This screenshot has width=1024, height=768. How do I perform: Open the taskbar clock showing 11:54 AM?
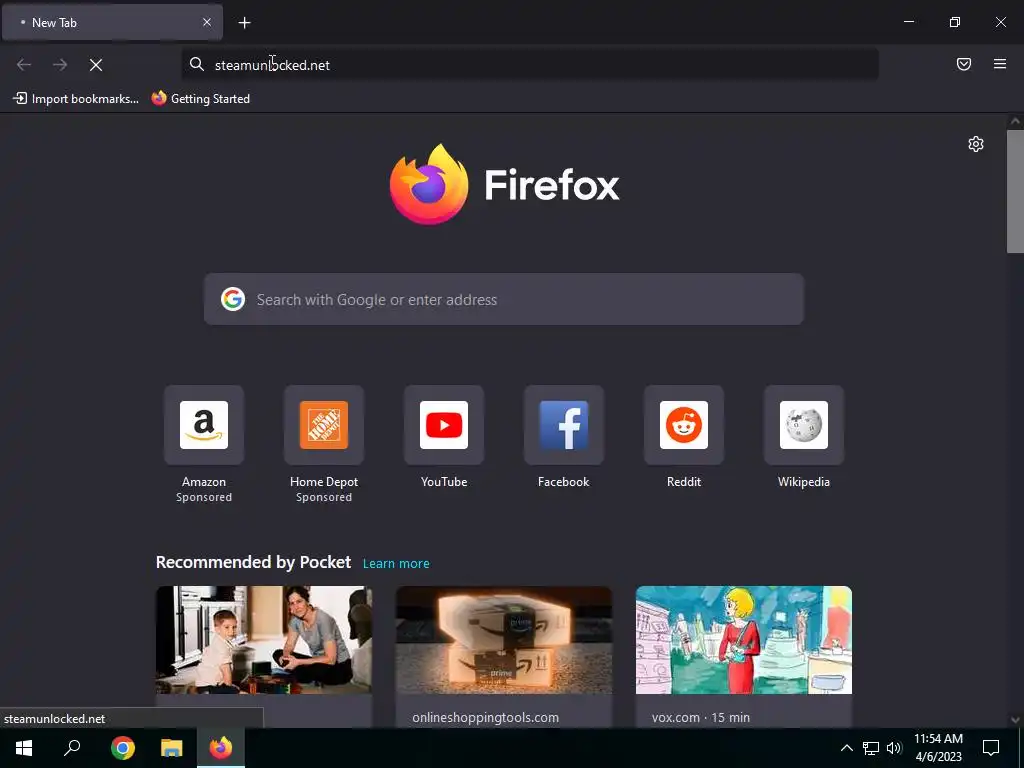[x=938, y=748]
